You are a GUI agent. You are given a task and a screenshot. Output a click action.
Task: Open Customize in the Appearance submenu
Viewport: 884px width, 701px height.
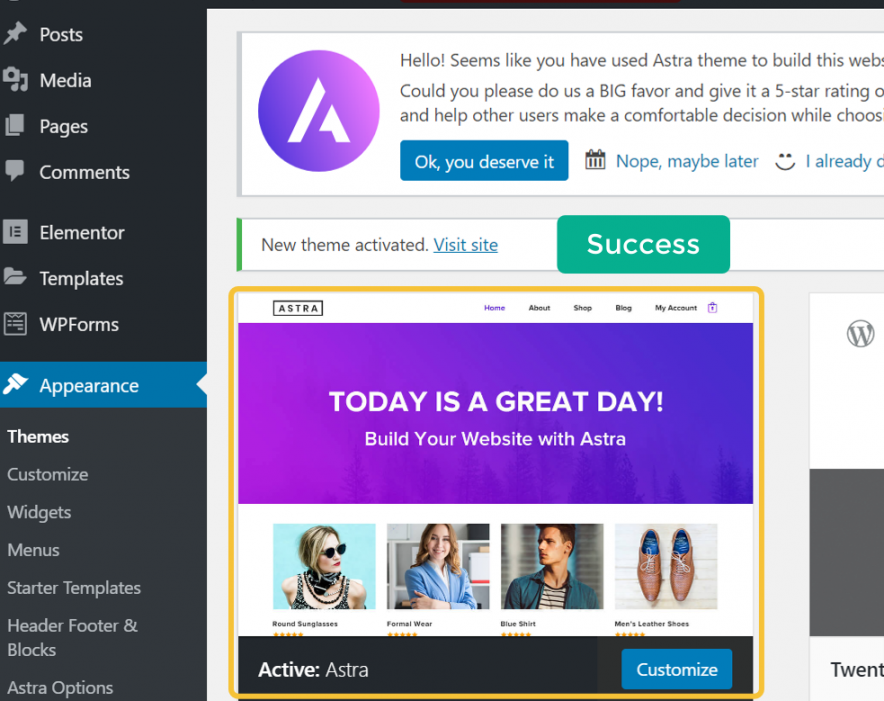[48, 474]
